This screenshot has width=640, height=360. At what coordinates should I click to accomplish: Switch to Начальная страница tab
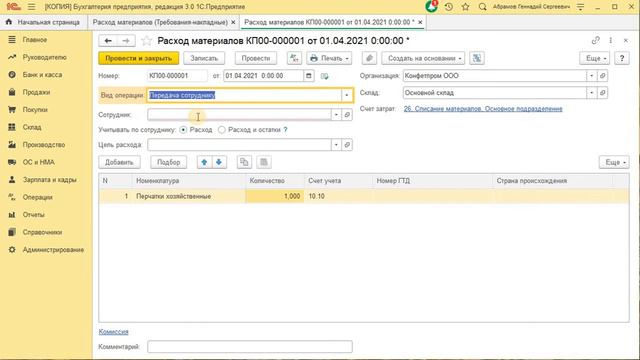(x=44, y=22)
